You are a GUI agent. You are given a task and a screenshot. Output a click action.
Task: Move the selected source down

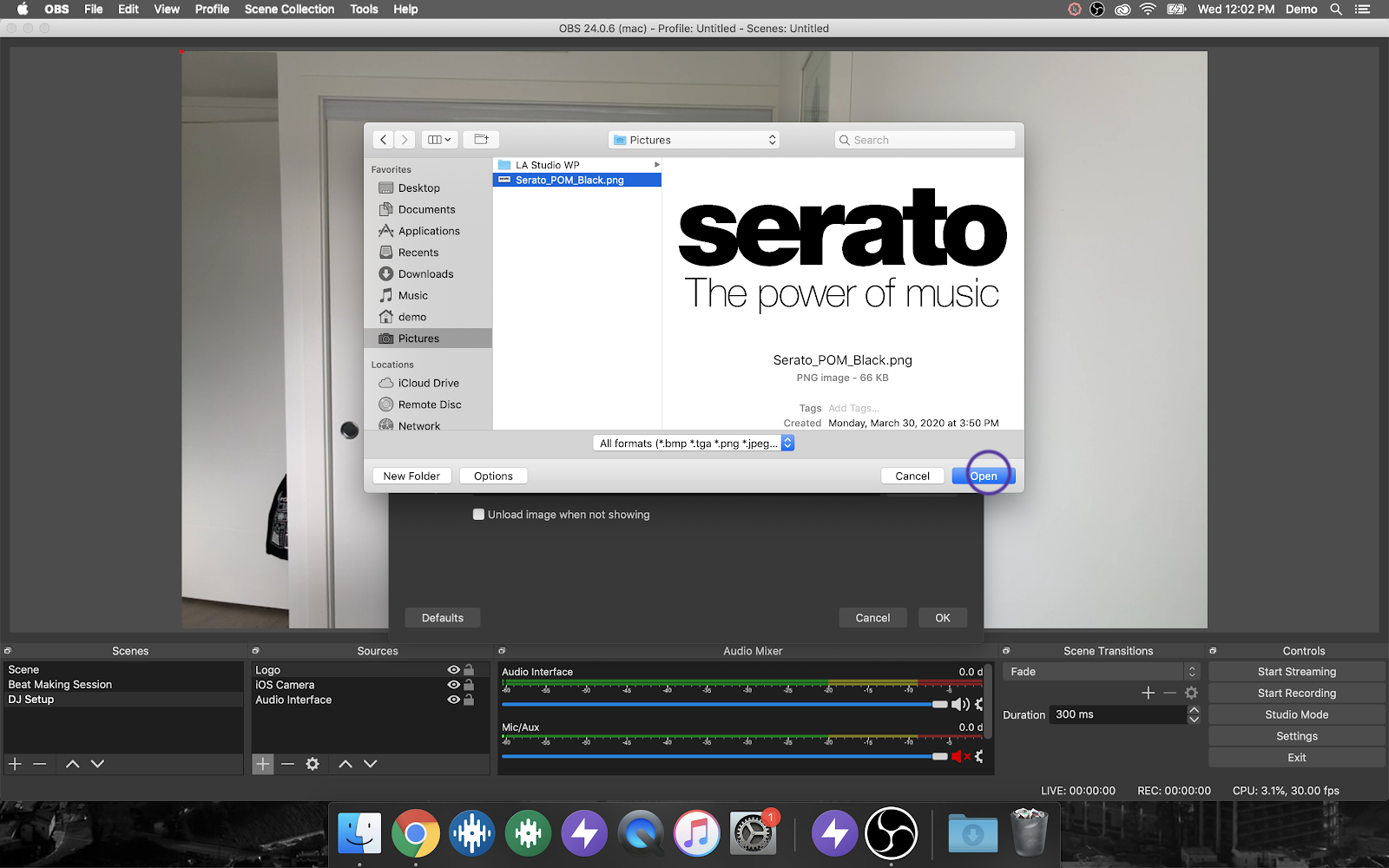click(371, 764)
